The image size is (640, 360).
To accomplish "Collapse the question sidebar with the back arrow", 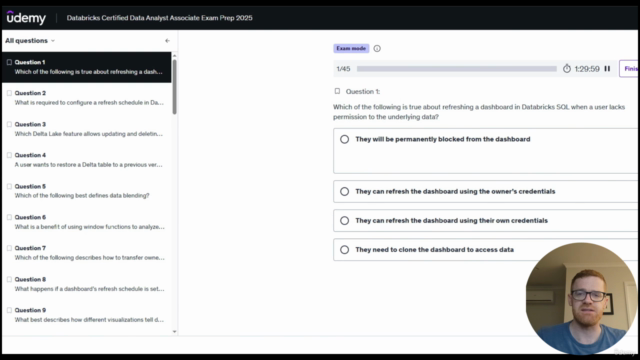I will (x=167, y=41).
